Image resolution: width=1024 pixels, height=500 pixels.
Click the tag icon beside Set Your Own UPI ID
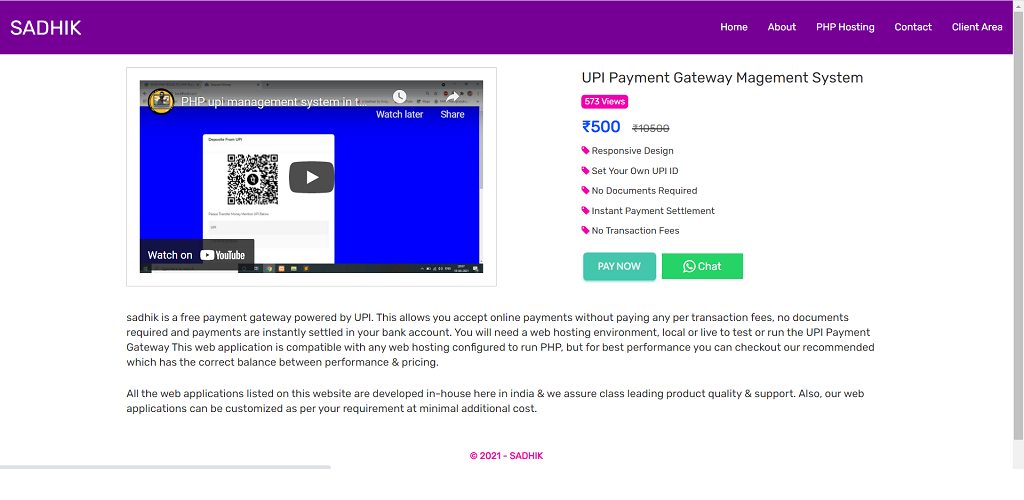pos(585,170)
